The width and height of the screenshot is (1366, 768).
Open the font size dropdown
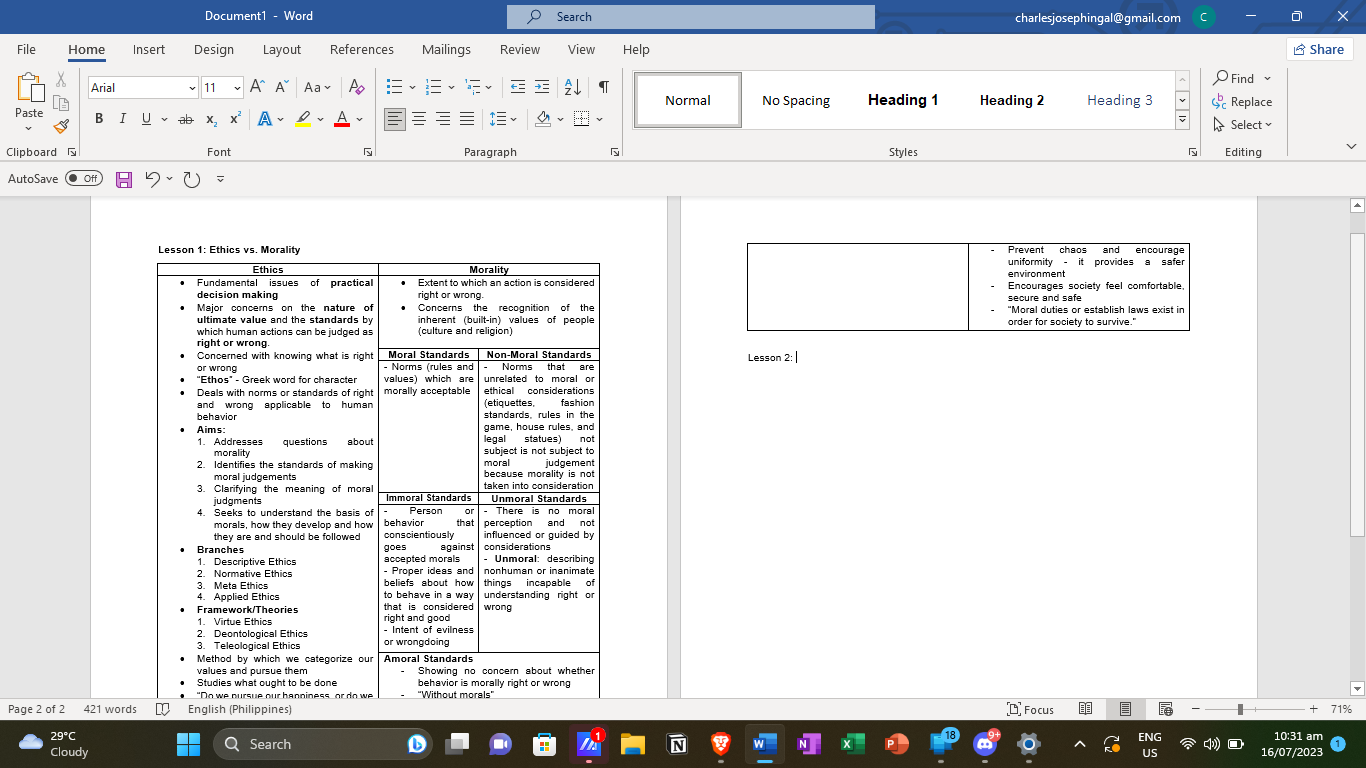[237, 88]
